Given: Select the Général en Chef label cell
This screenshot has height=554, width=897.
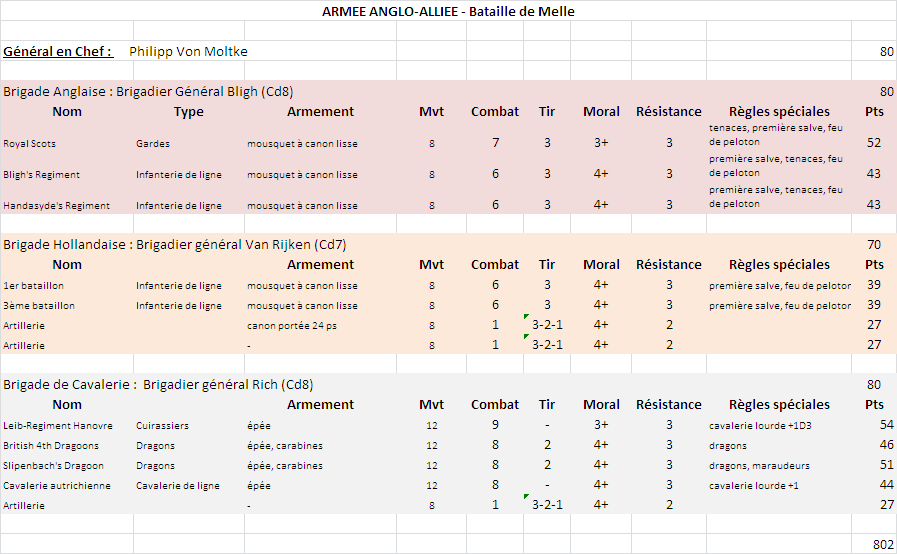Looking at the screenshot, I should tap(58, 52).
